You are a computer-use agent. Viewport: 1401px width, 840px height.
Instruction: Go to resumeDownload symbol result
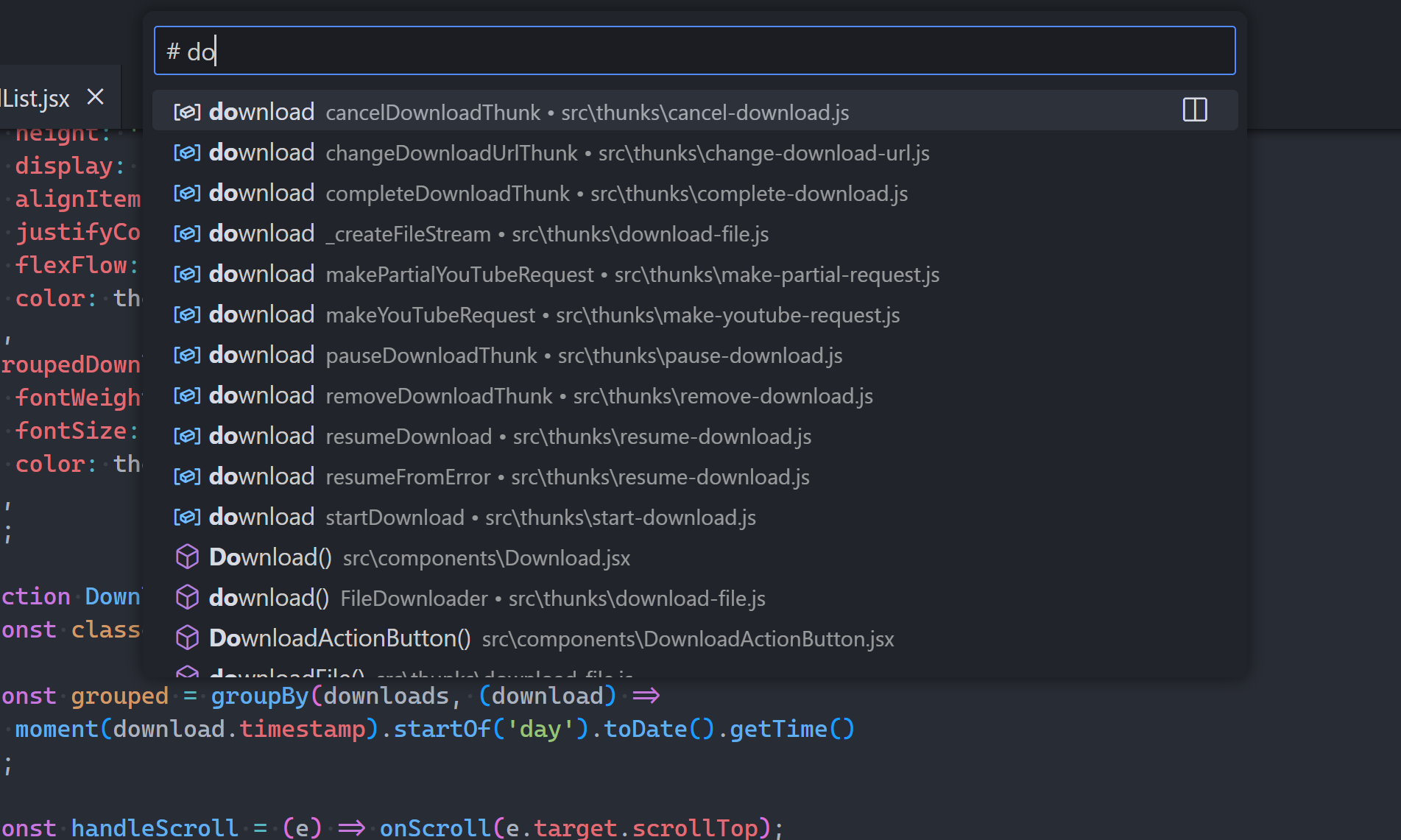[x=492, y=436]
